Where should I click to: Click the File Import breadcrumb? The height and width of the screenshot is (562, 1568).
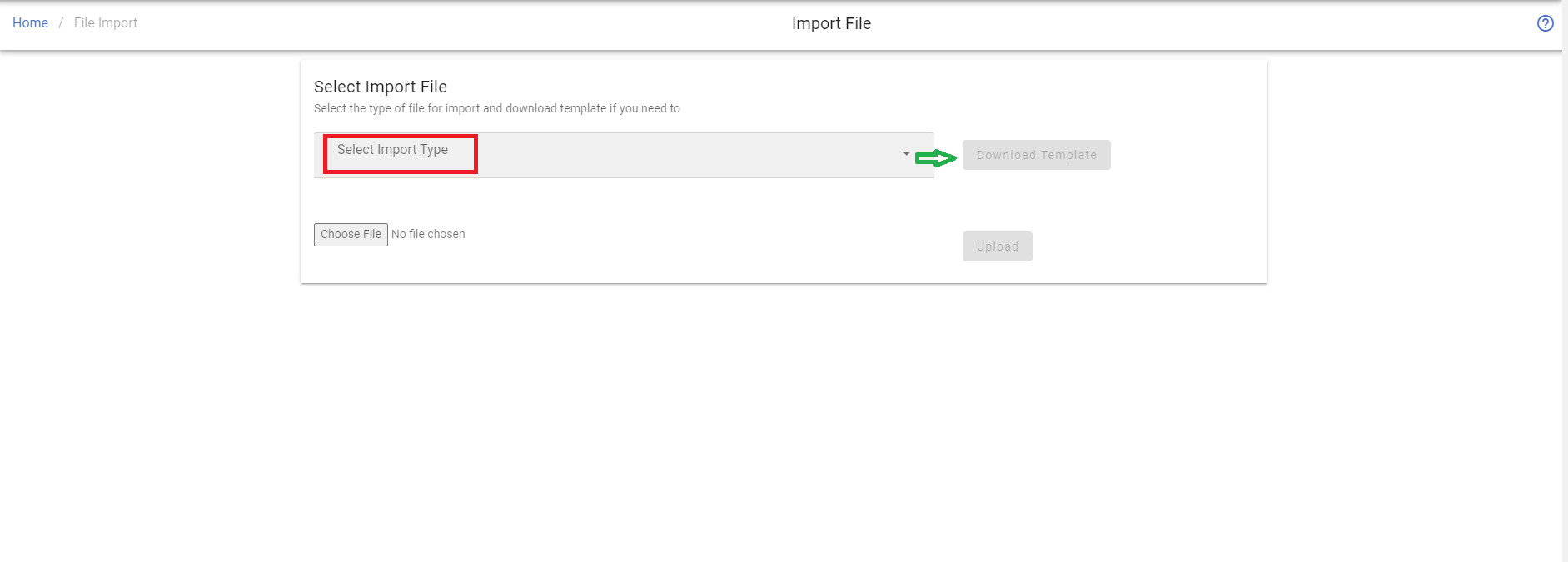(106, 23)
